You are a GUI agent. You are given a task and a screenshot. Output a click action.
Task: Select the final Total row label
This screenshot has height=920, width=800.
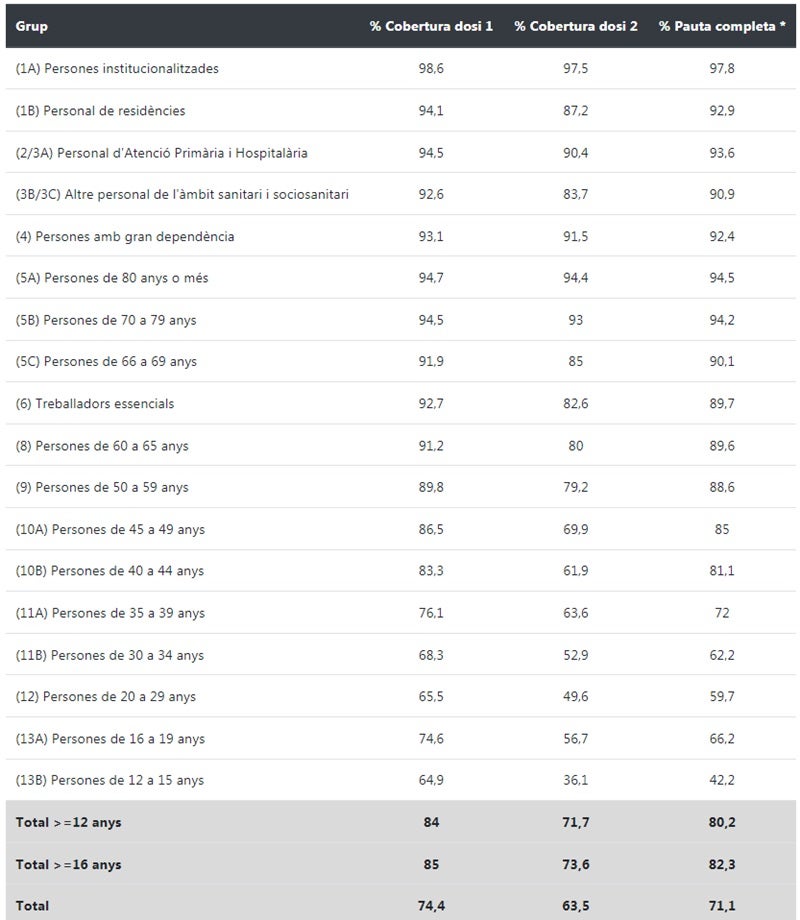[x=33, y=906]
